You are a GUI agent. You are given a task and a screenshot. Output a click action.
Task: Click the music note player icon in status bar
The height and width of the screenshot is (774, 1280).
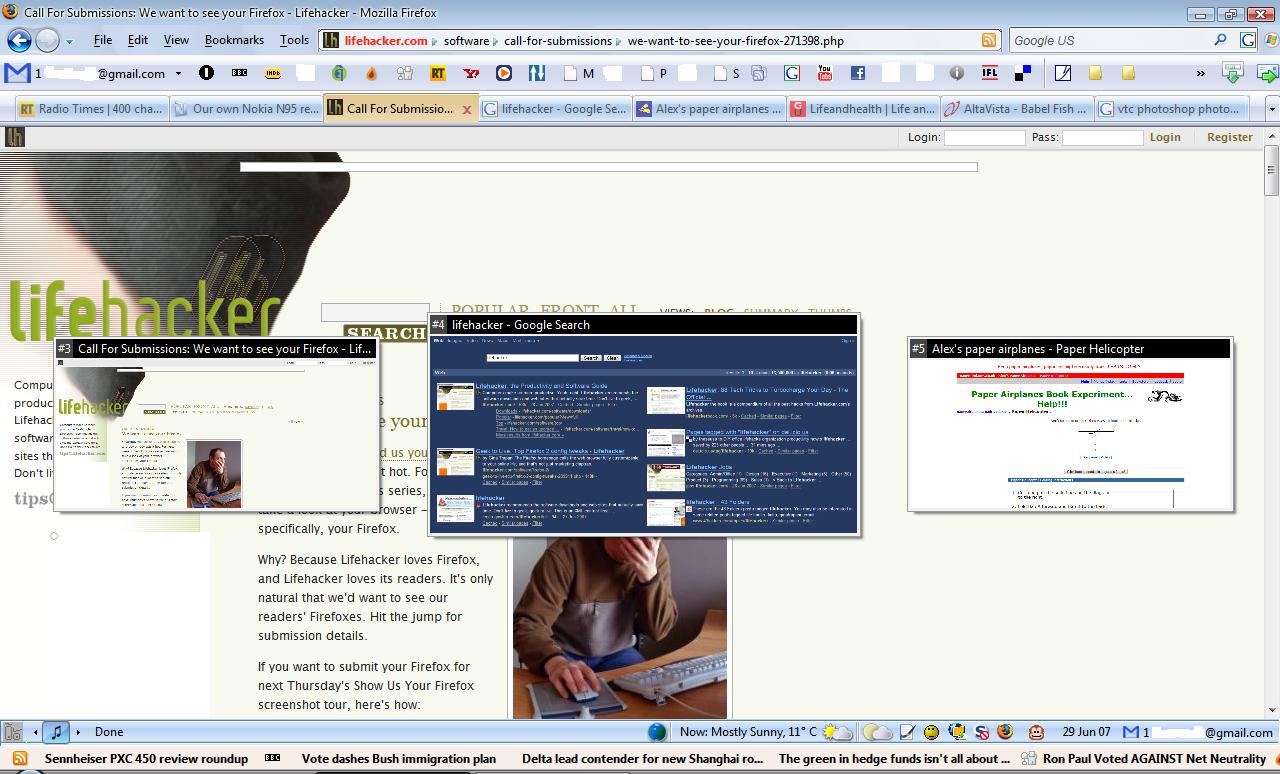pos(57,732)
